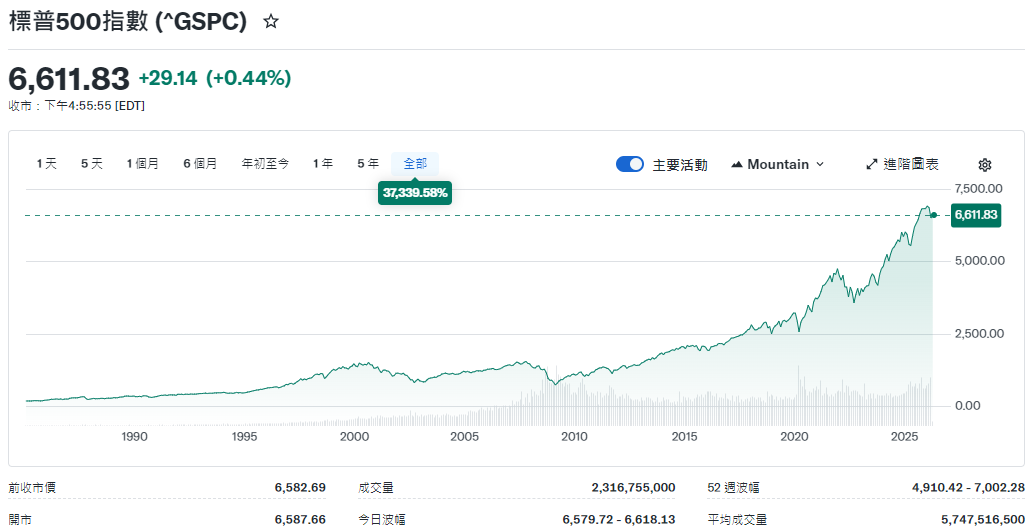Viewport: 1035px width, 530px height.
Task: Click the 前收市價 label
Action: point(32,488)
